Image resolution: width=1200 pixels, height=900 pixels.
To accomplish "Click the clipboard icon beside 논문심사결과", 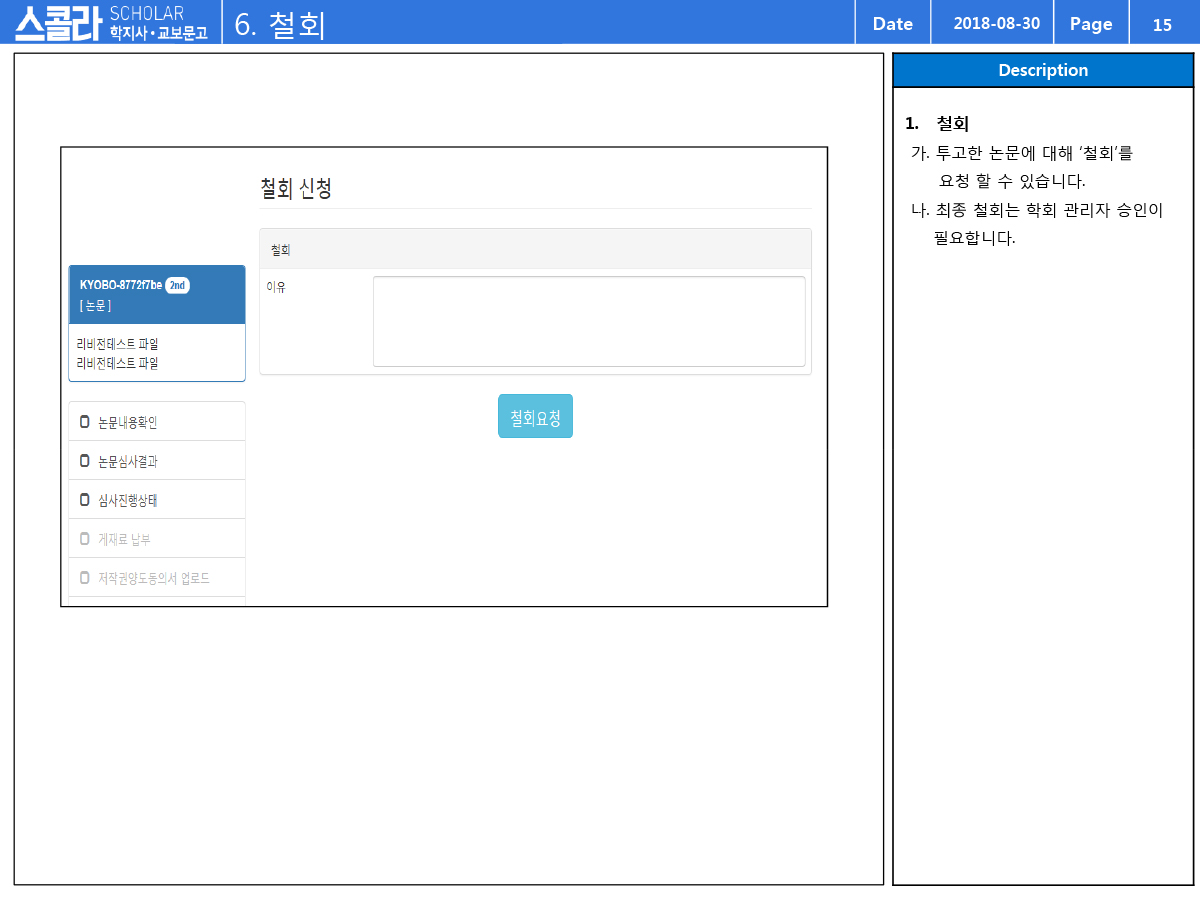I will [85, 461].
